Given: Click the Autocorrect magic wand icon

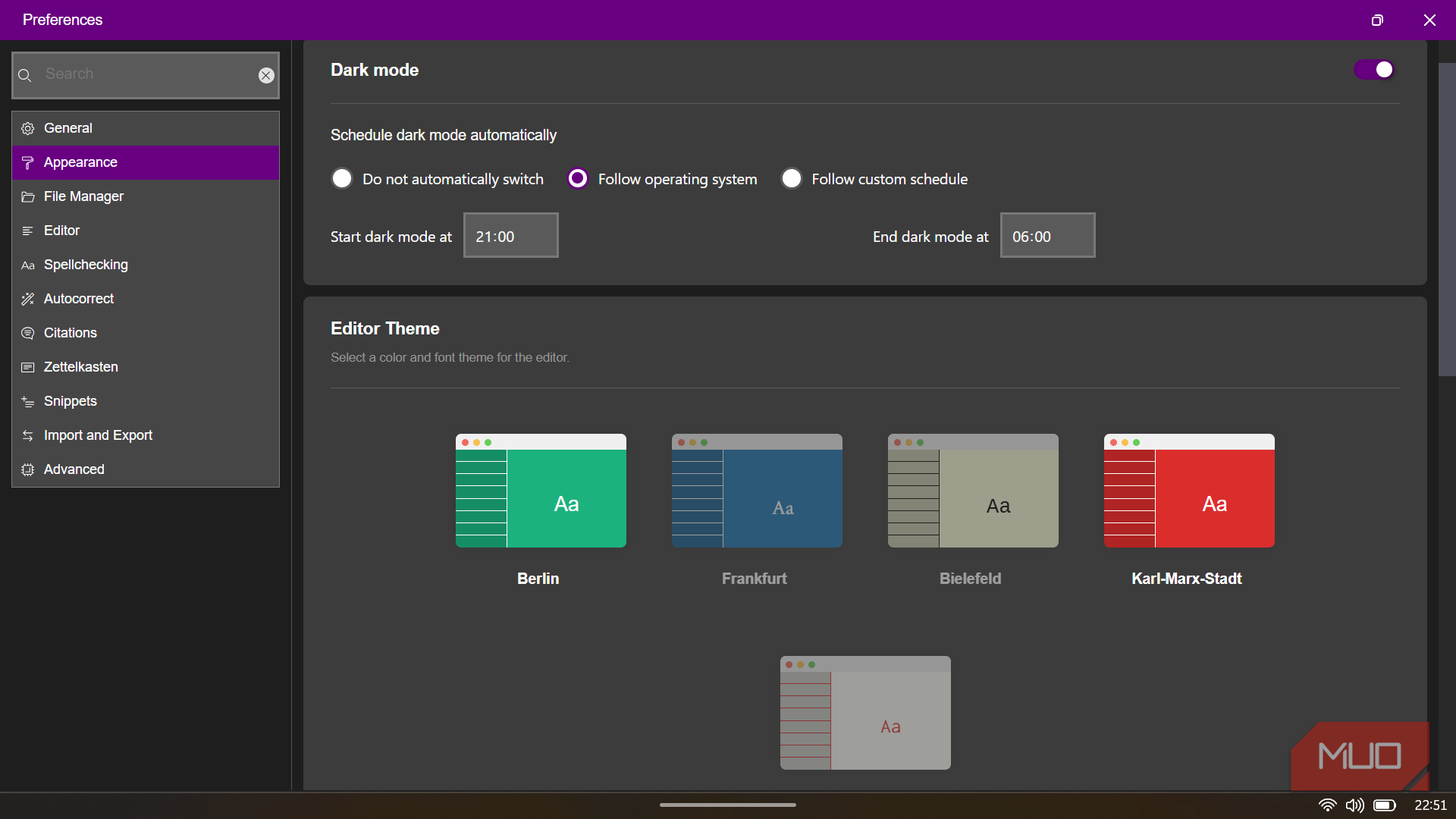Looking at the screenshot, I should click(28, 299).
